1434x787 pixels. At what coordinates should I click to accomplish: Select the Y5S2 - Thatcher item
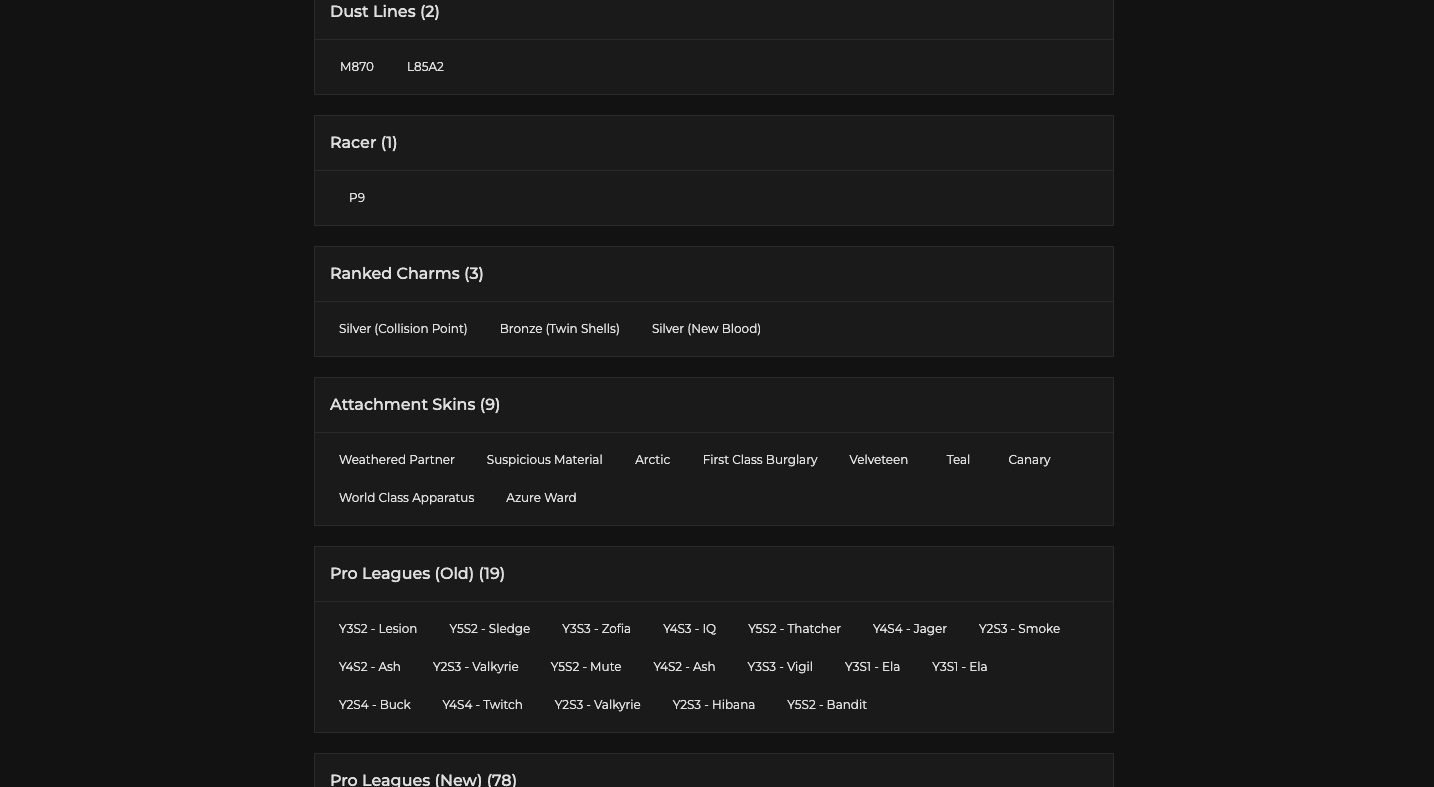click(x=794, y=629)
